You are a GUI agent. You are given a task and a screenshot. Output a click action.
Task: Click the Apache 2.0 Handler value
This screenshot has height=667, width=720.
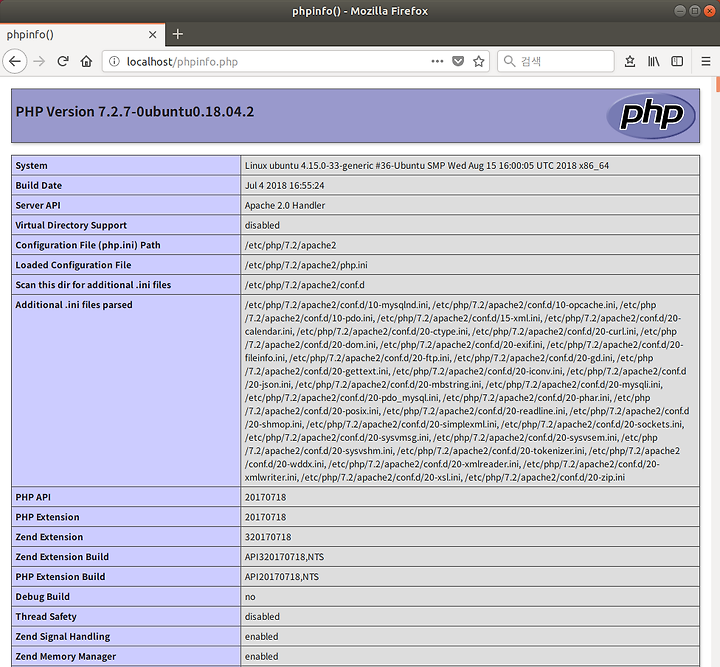[285, 205]
